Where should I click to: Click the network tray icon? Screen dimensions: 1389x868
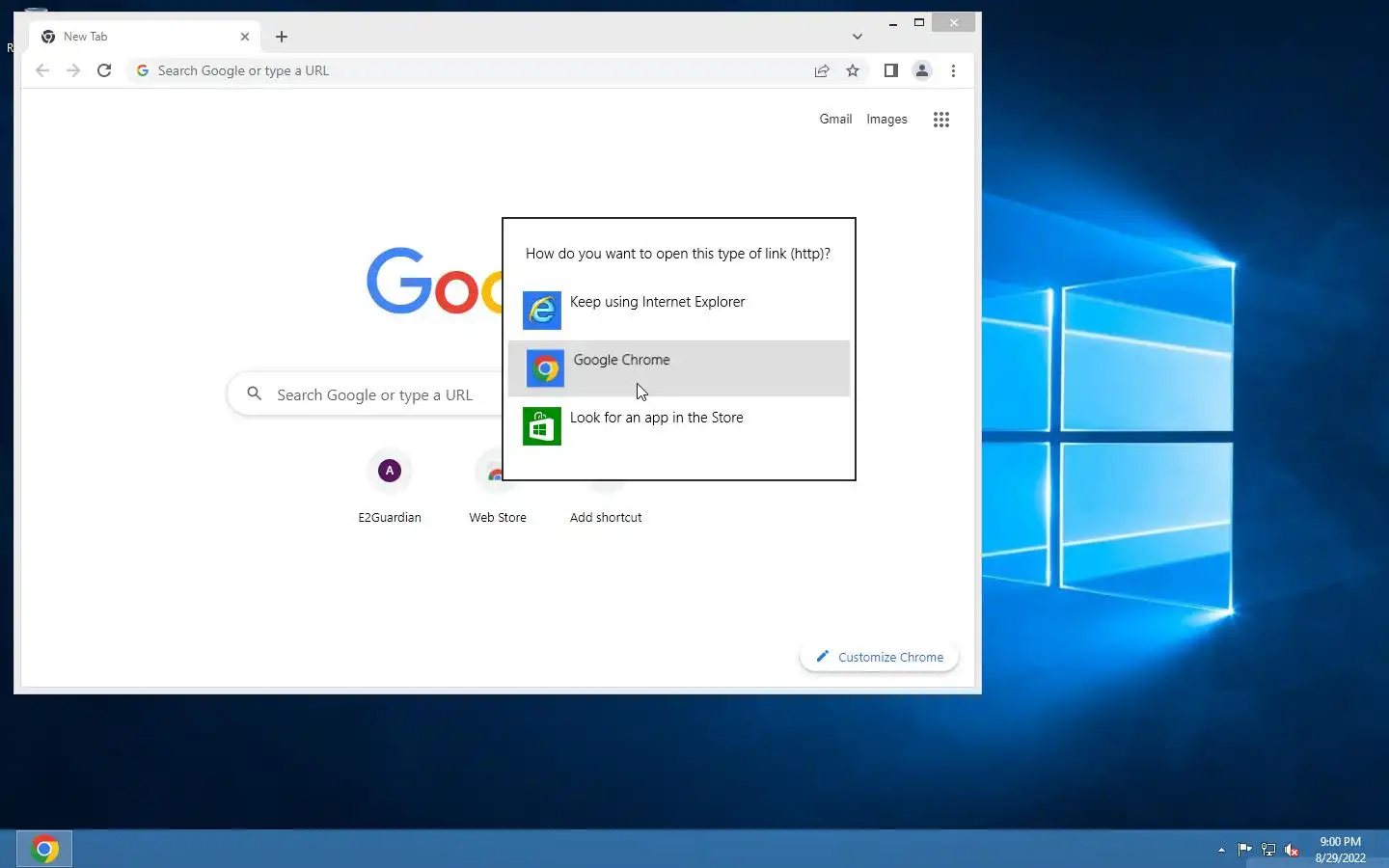[1268, 850]
